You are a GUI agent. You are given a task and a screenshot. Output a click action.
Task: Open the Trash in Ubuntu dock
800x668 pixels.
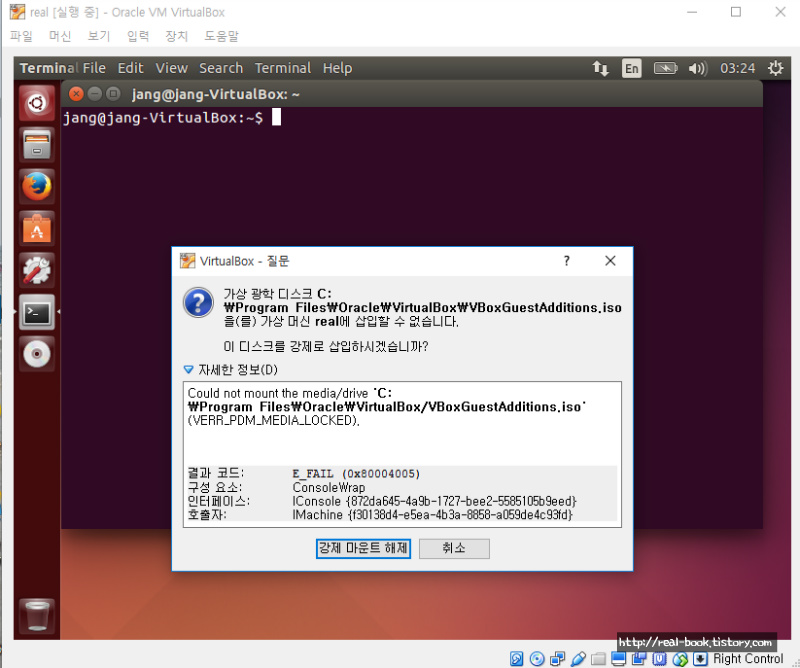(x=37, y=616)
